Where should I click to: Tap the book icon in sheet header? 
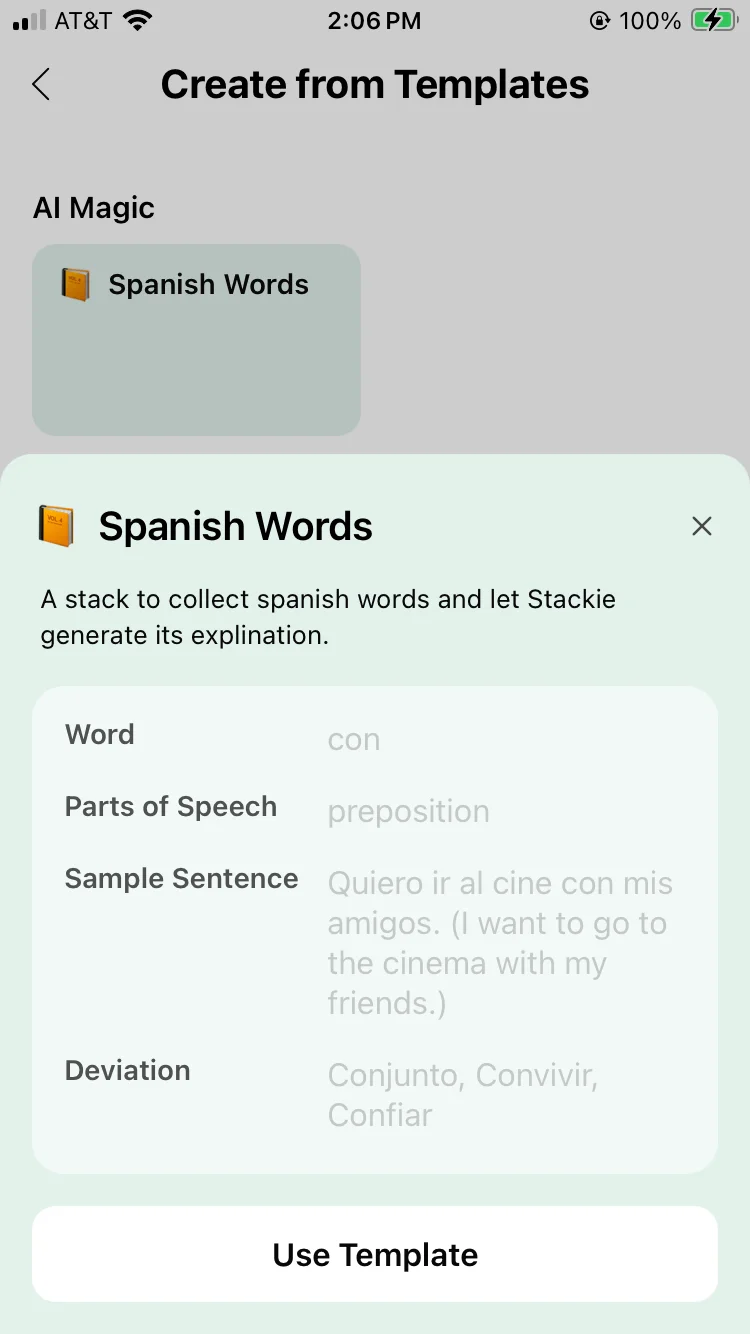(x=57, y=526)
